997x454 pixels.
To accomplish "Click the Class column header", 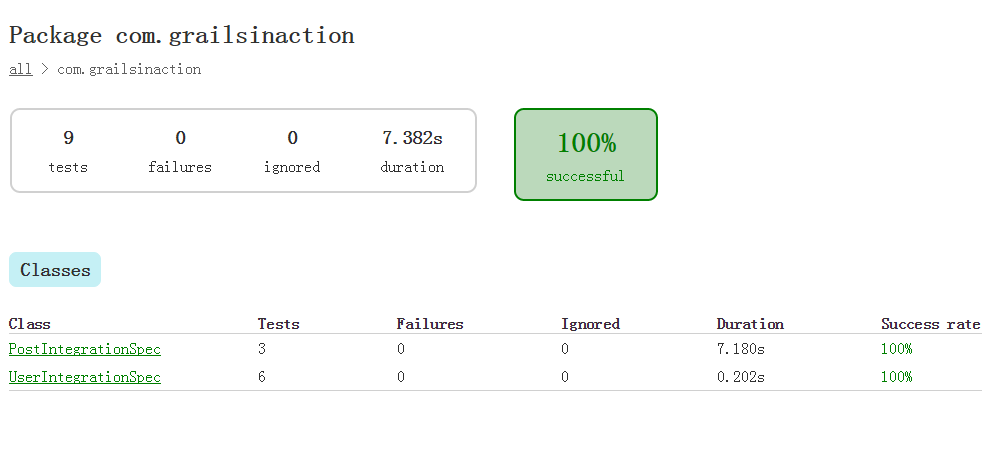I will tap(29, 324).
